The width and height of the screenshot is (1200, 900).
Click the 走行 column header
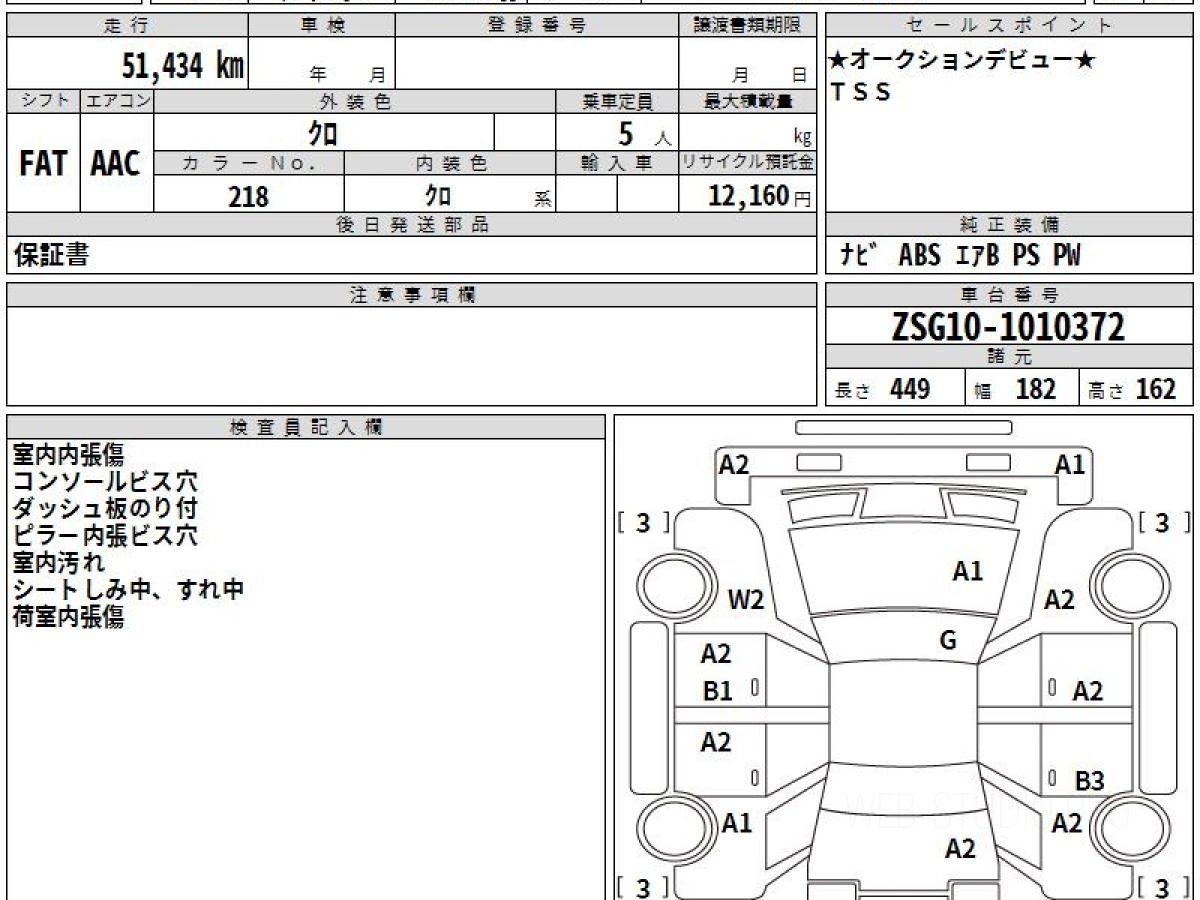(127, 26)
